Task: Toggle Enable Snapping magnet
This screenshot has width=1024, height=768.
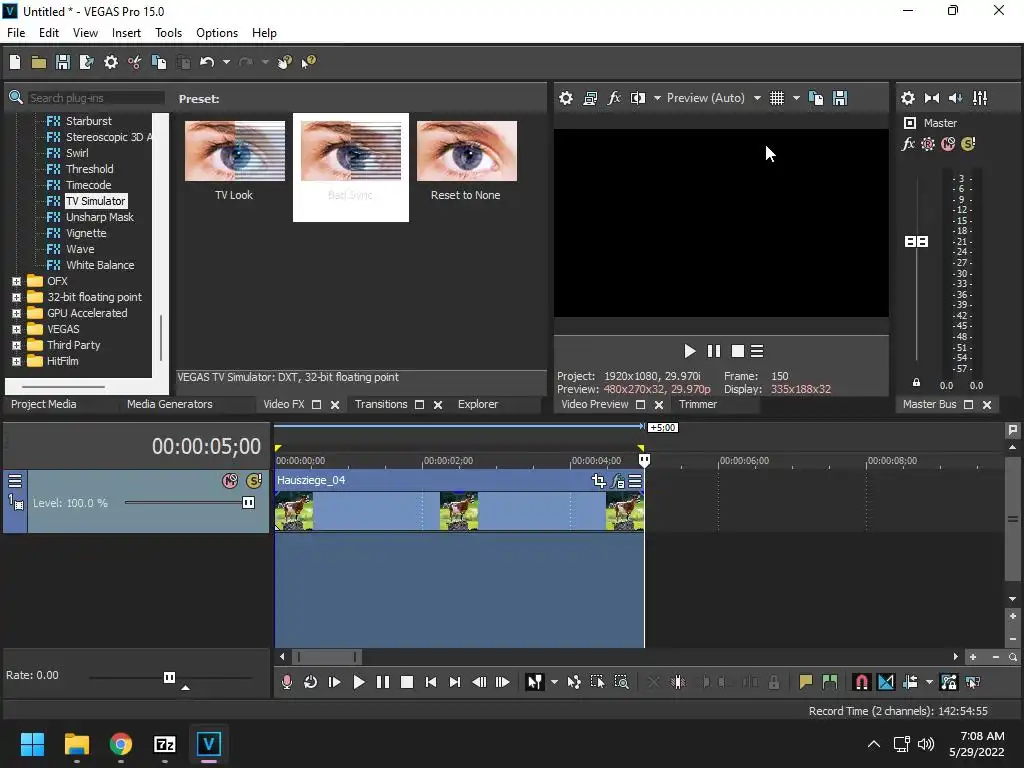Action: 861,682
